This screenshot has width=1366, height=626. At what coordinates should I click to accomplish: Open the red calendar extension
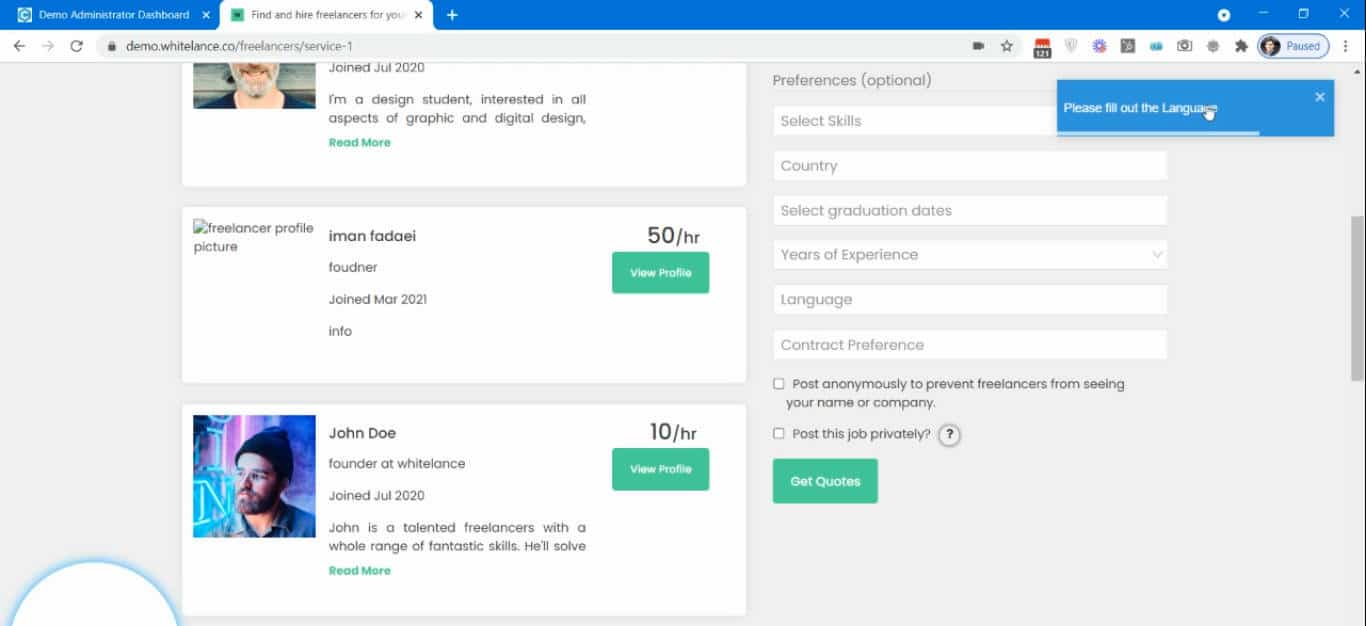click(x=1042, y=46)
